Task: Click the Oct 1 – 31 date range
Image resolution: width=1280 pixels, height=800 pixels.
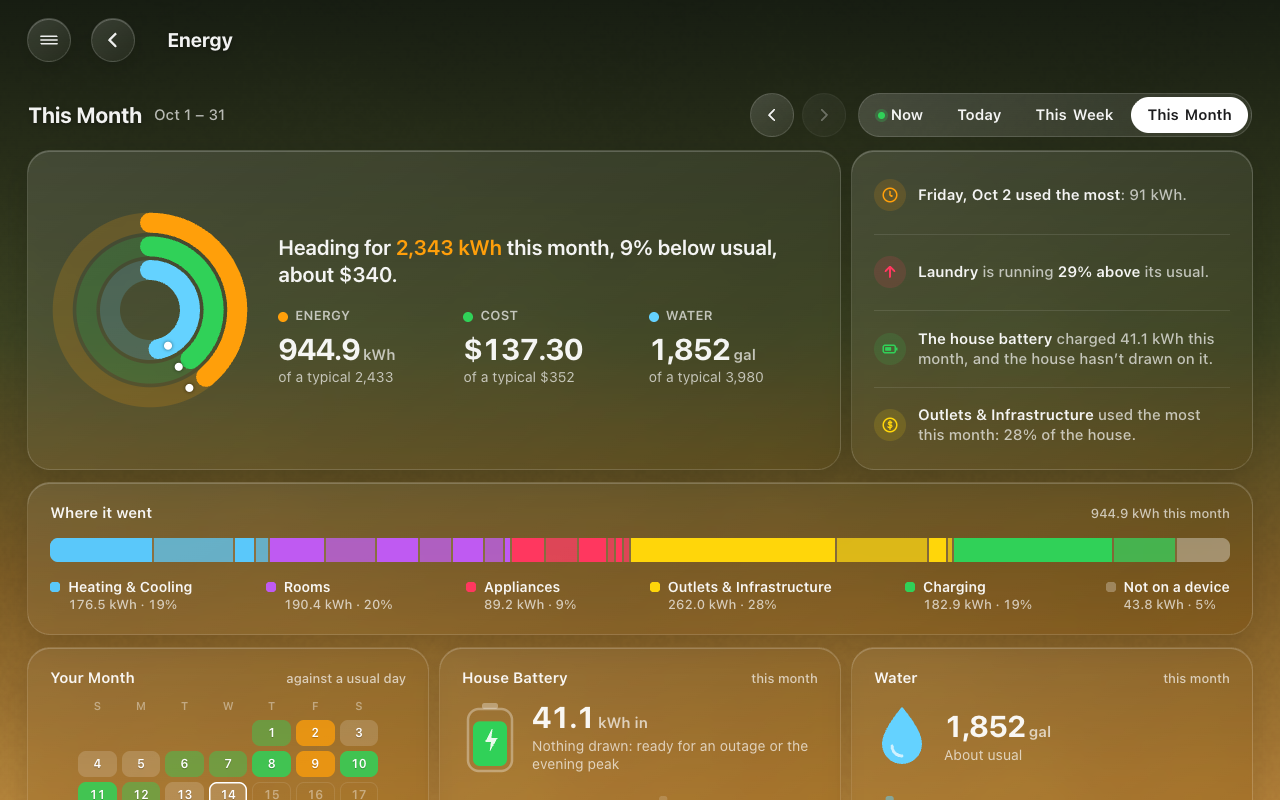Action: coord(190,115)
